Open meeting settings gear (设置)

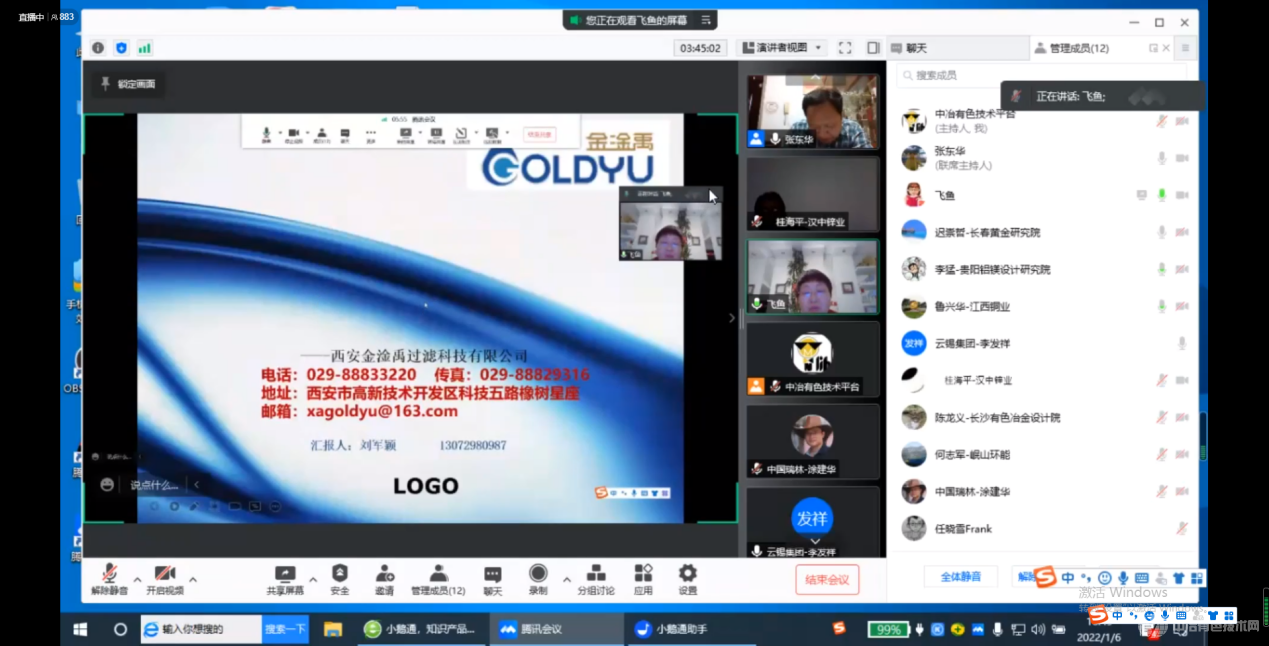[688, 573]
